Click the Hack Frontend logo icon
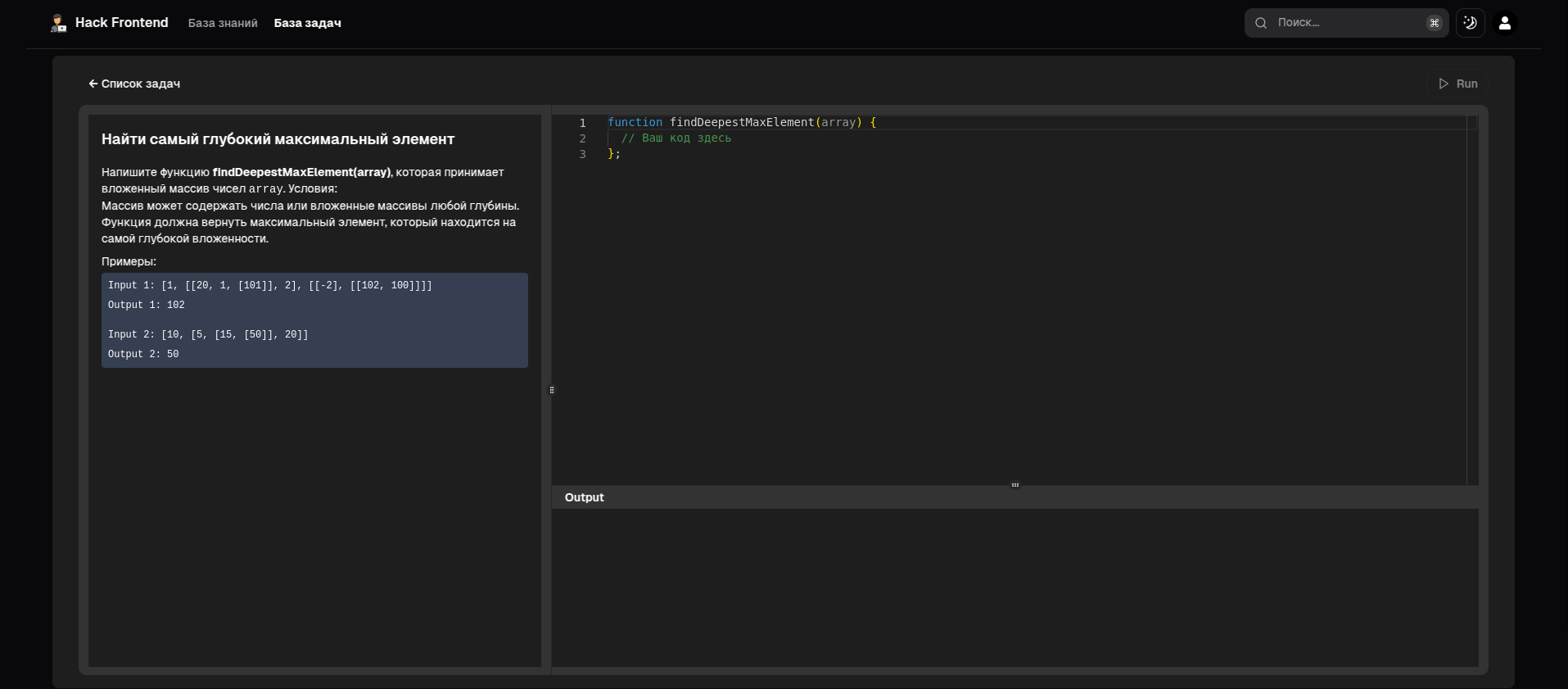 (x=58, y=23)
